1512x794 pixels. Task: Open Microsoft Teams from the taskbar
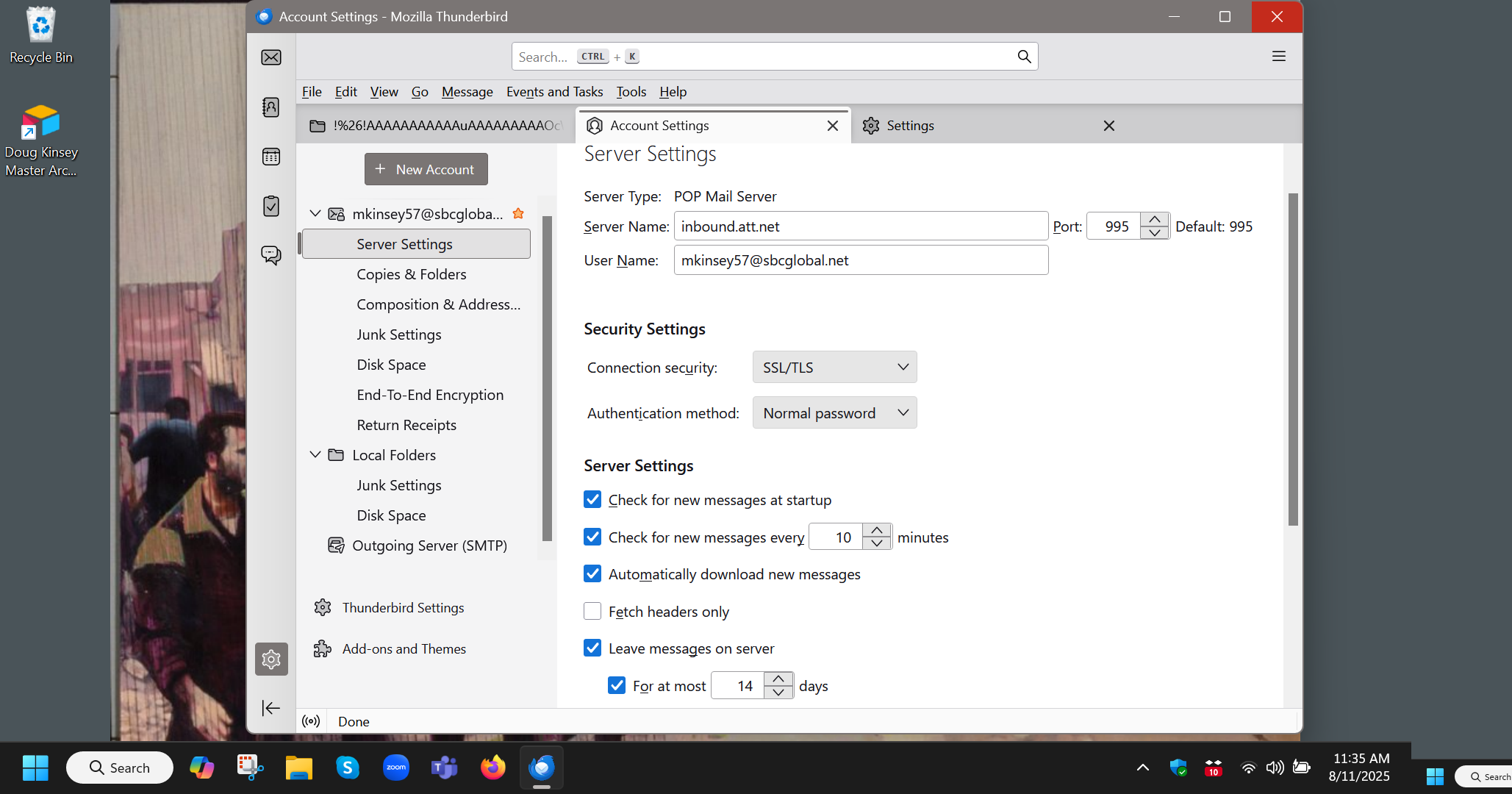[444, 768]
